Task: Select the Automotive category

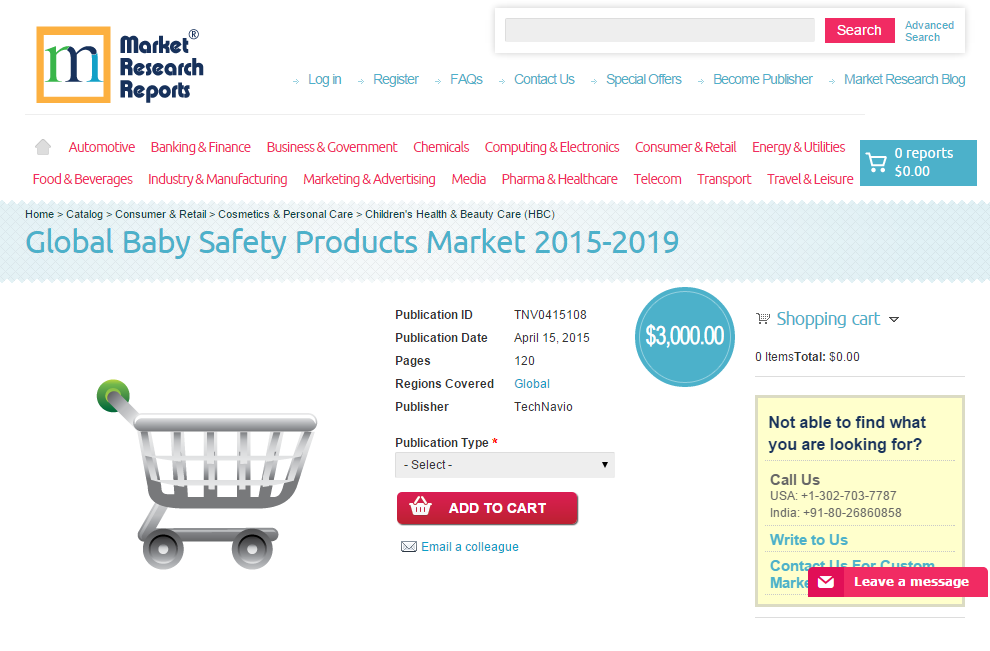Action: [x=101, y=147]
